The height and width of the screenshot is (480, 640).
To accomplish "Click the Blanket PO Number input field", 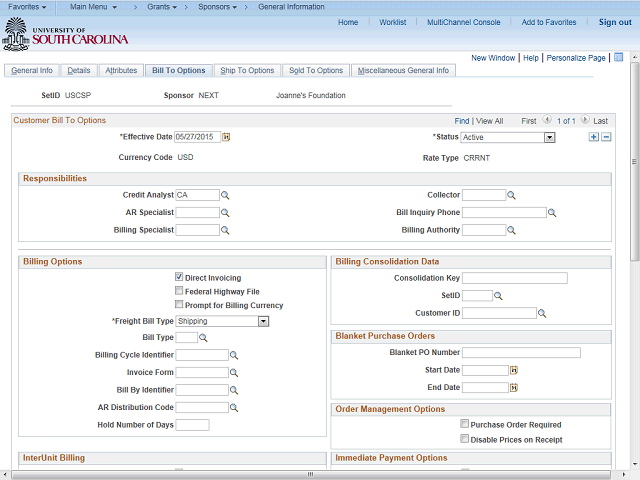I will coord(521,353).
